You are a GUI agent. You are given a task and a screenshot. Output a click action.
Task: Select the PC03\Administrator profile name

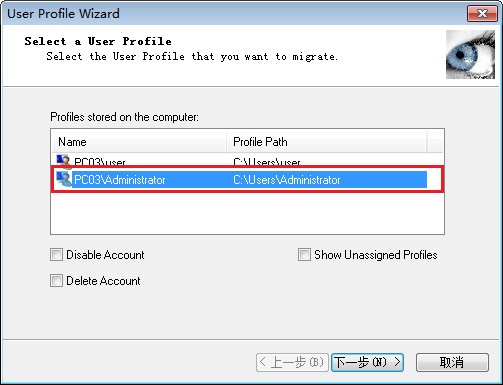[120, 180]
